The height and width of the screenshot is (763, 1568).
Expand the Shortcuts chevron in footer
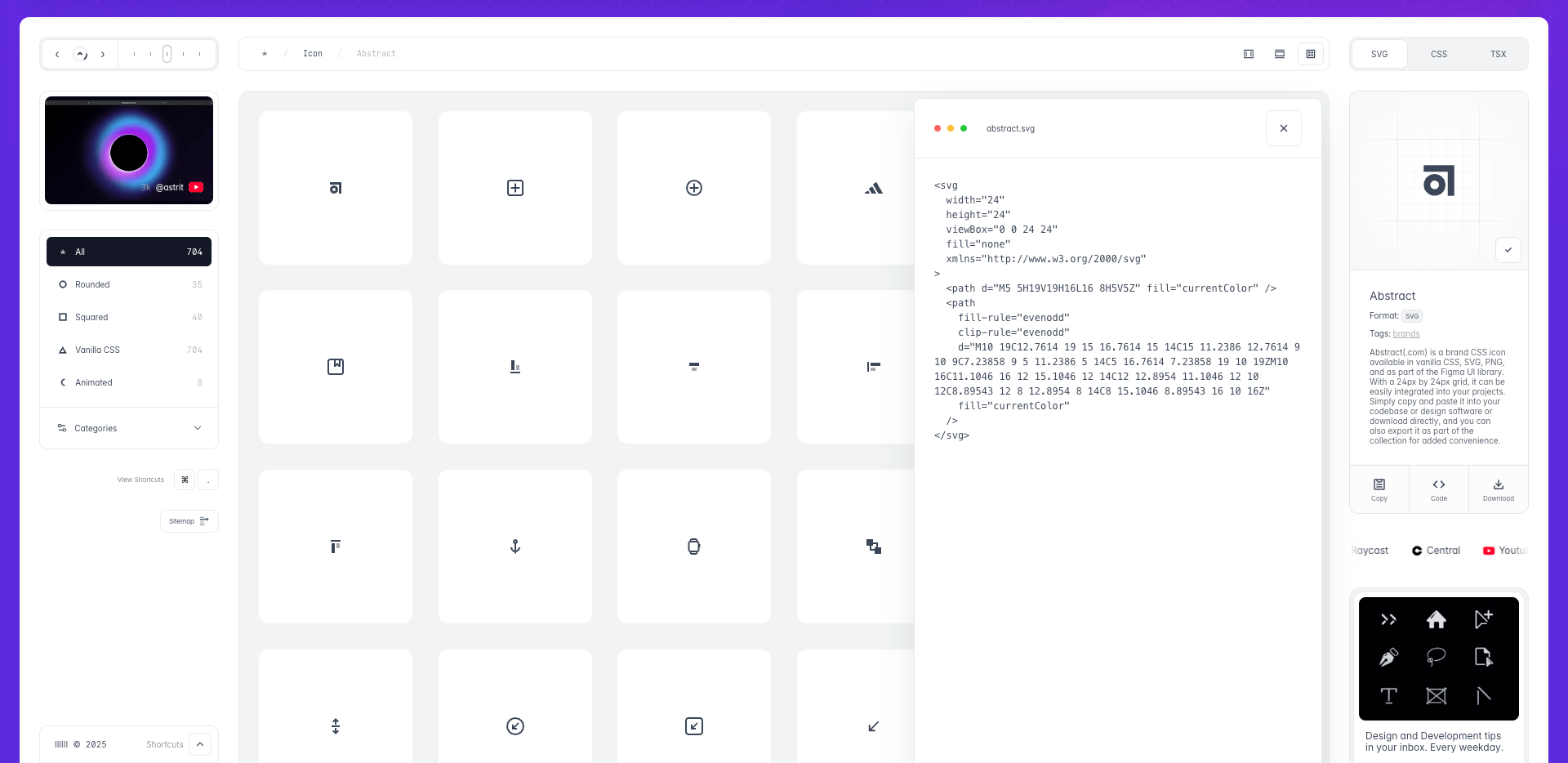pyautogui.click(x=200, y=744)
